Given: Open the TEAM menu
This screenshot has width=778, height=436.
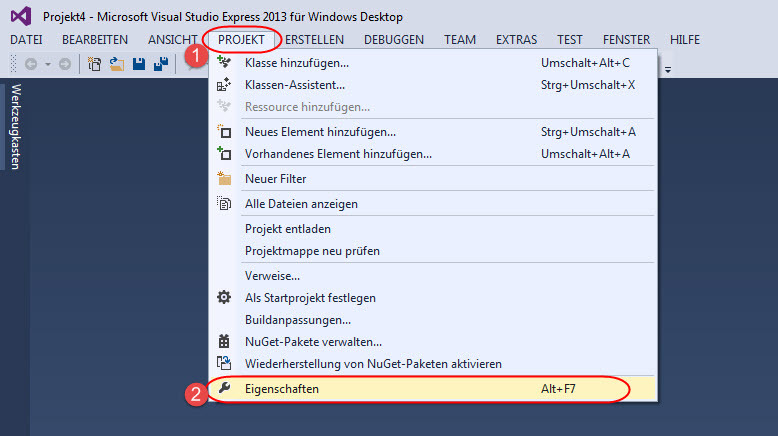Looking at the screenshot, I should point(460,40).
